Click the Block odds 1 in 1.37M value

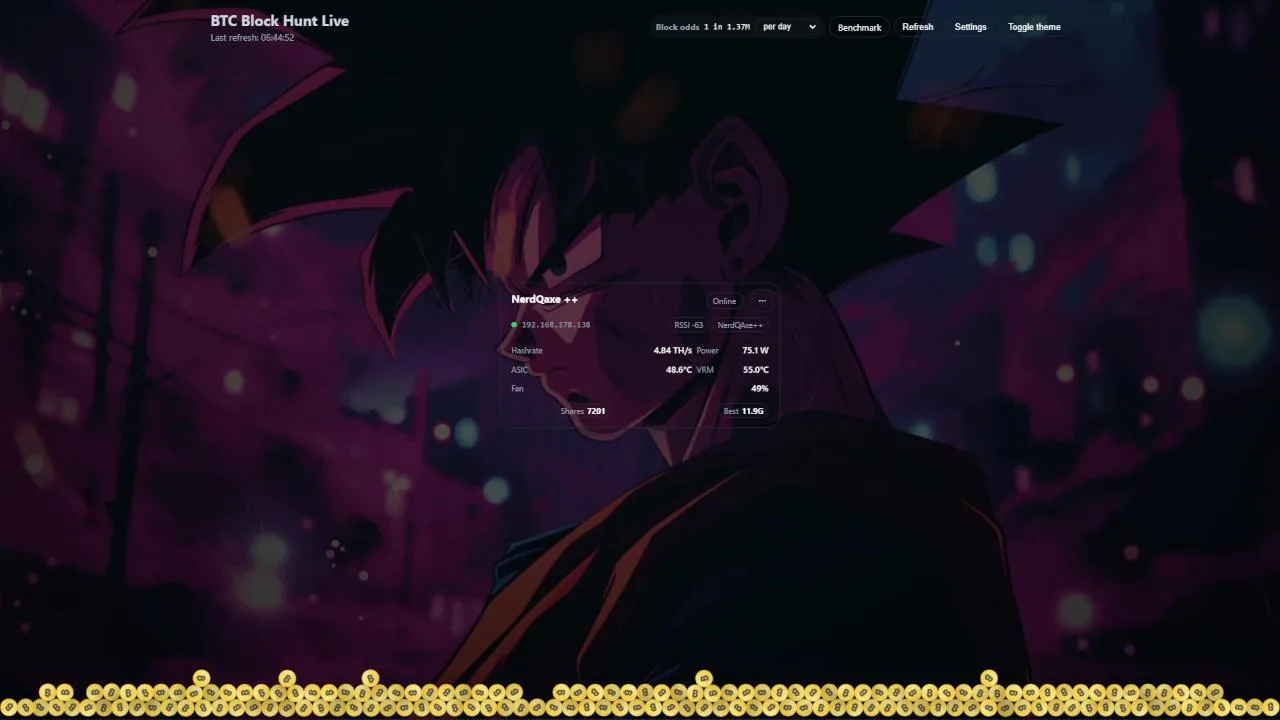(727, 27)
